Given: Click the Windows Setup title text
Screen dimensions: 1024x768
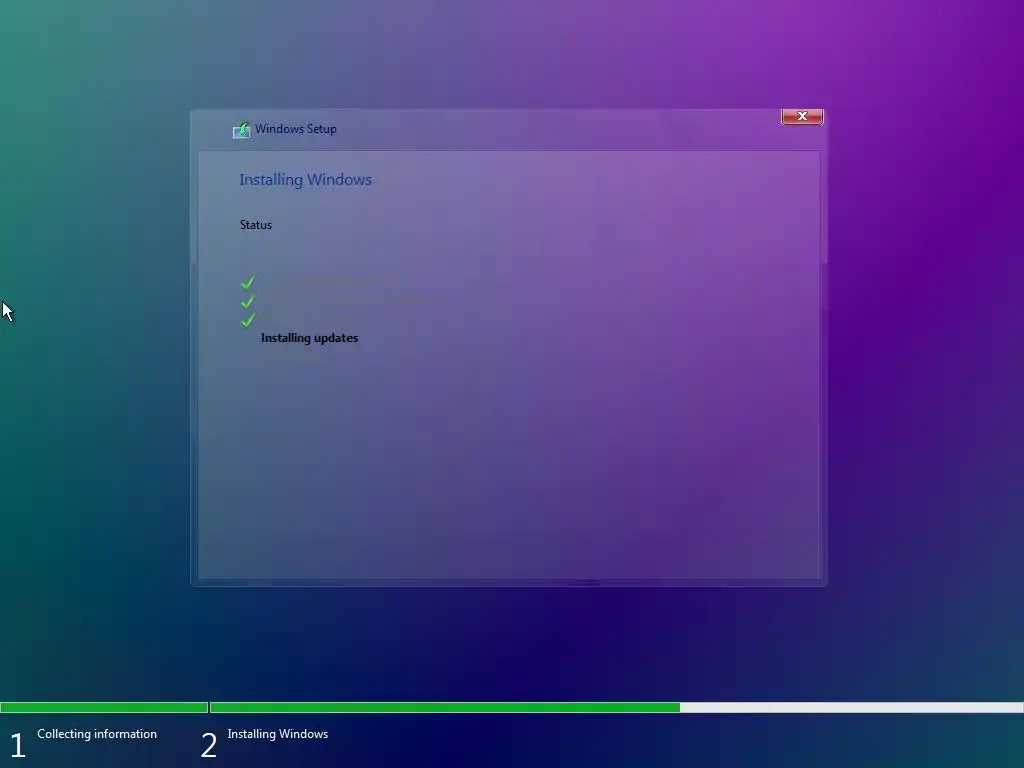Looking at the screenshot, I should pyautogui.click(x=296, y=129).
